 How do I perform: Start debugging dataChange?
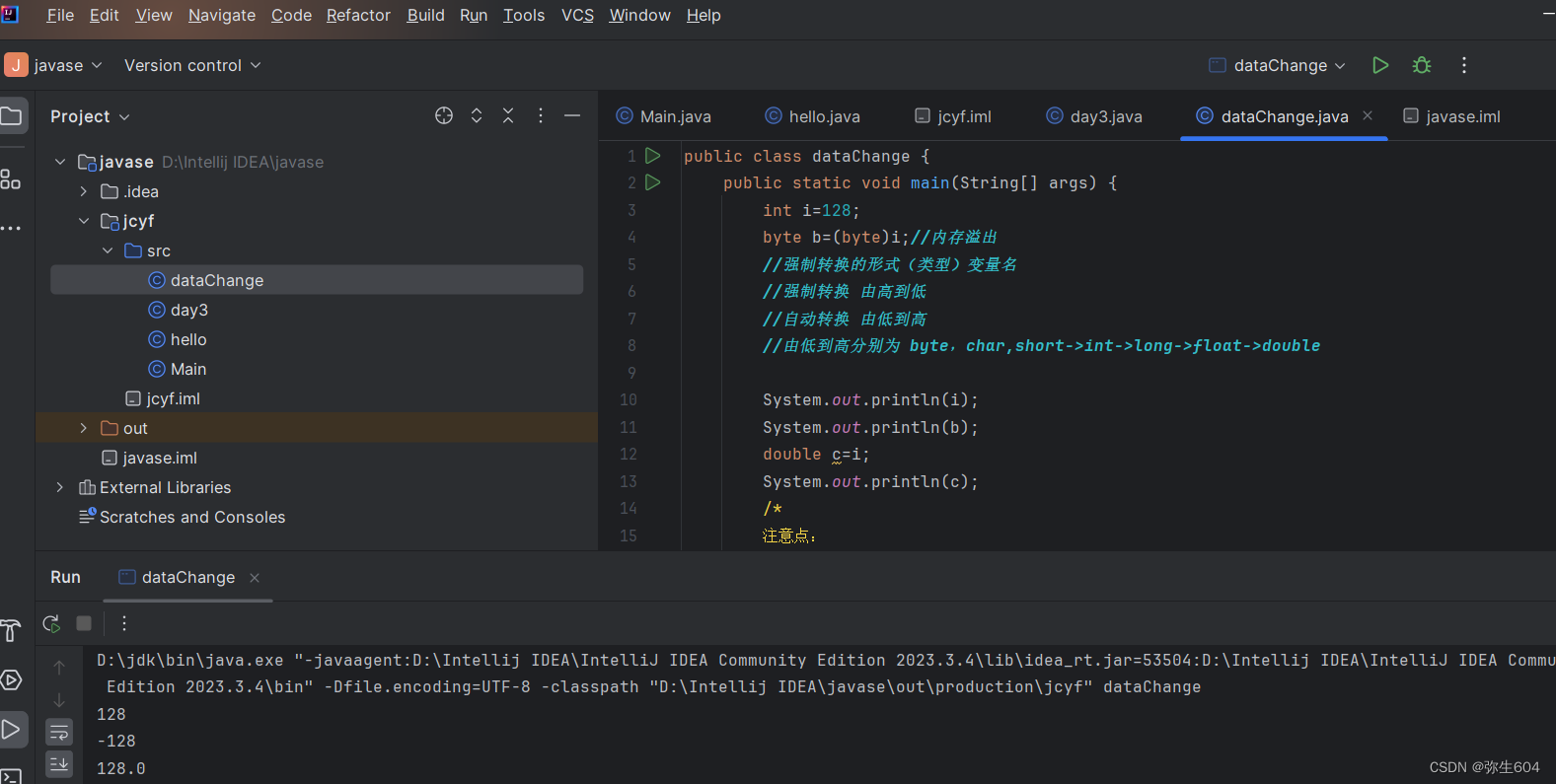[x=1422, y=65]
